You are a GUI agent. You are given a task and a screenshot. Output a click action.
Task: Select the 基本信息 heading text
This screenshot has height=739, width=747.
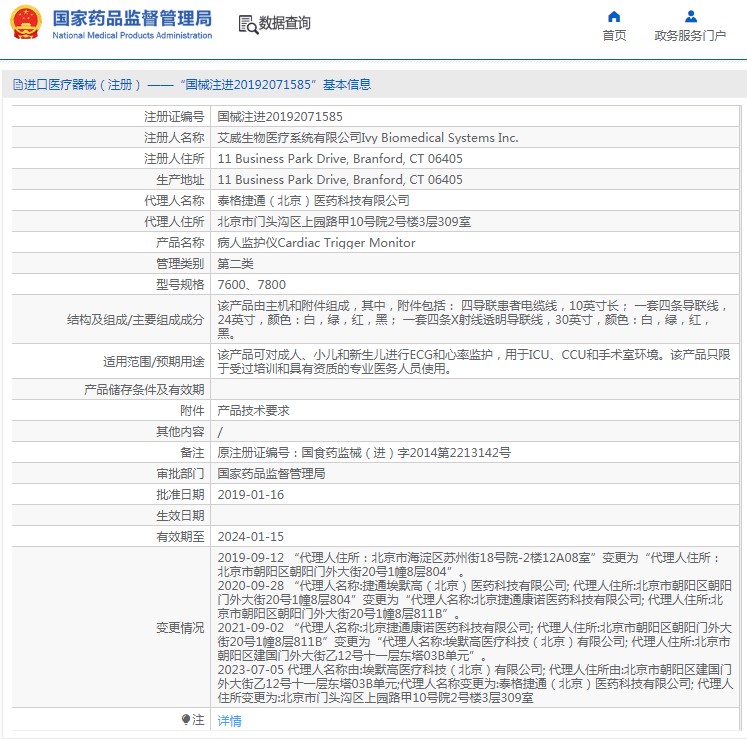347,85
